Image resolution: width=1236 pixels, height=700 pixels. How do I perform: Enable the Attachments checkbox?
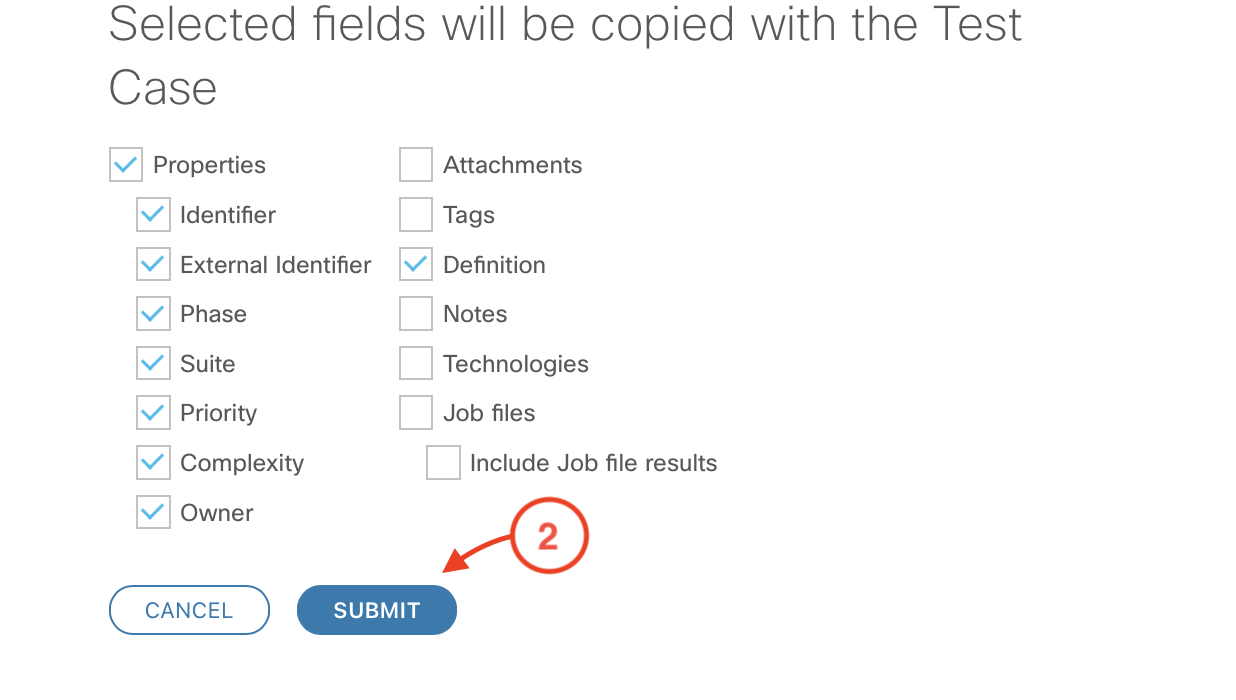(x=416, y=165)
